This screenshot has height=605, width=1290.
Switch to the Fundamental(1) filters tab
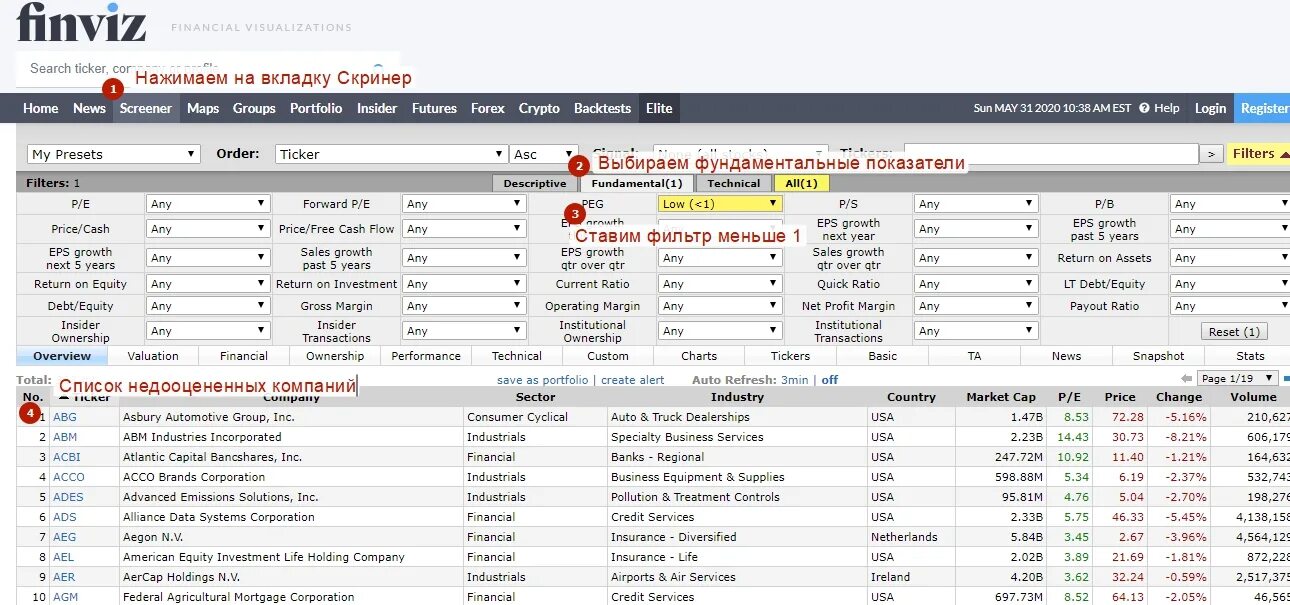click(x=636, y=183)
